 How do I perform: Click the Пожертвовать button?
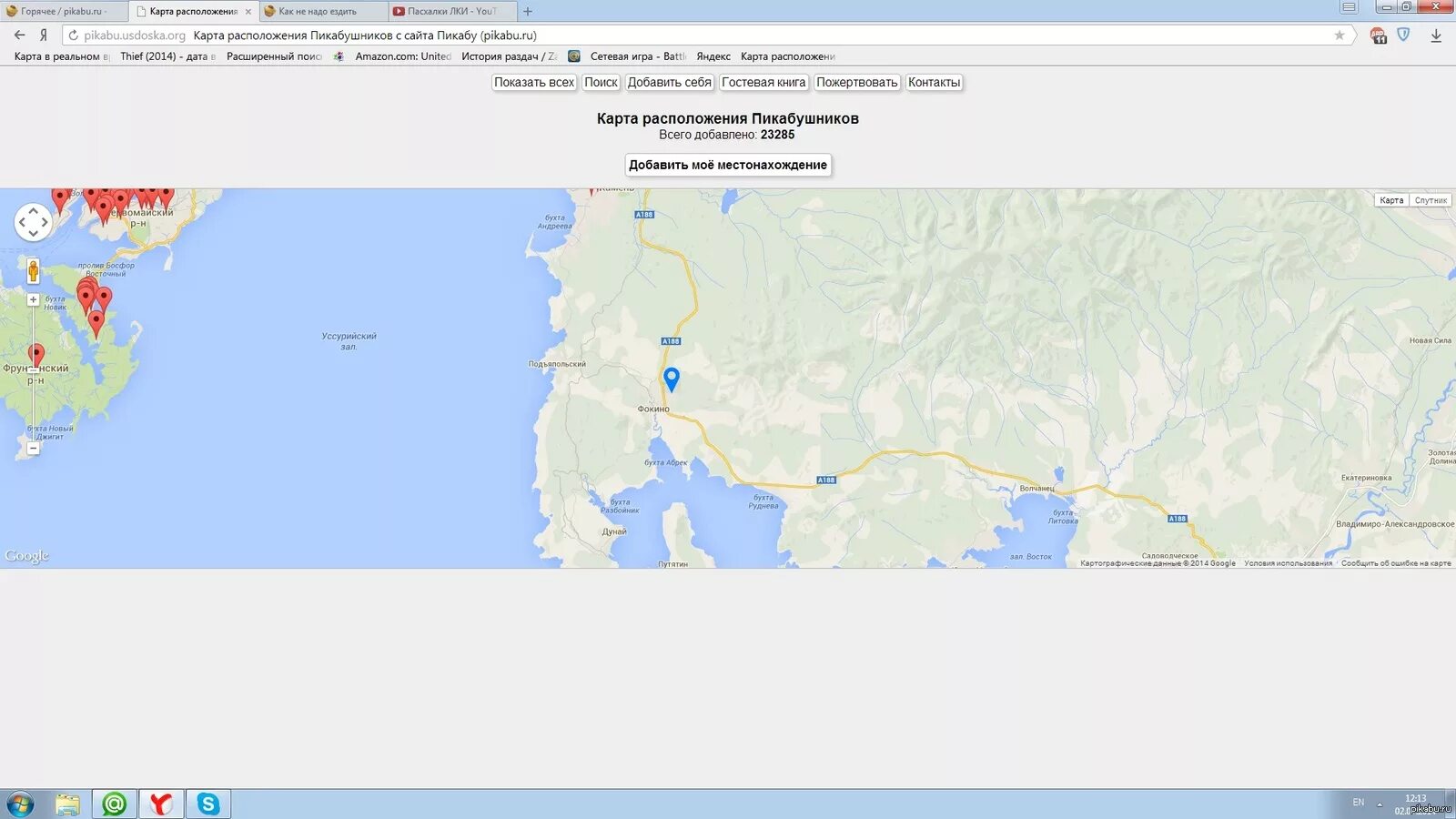[857, 82]
